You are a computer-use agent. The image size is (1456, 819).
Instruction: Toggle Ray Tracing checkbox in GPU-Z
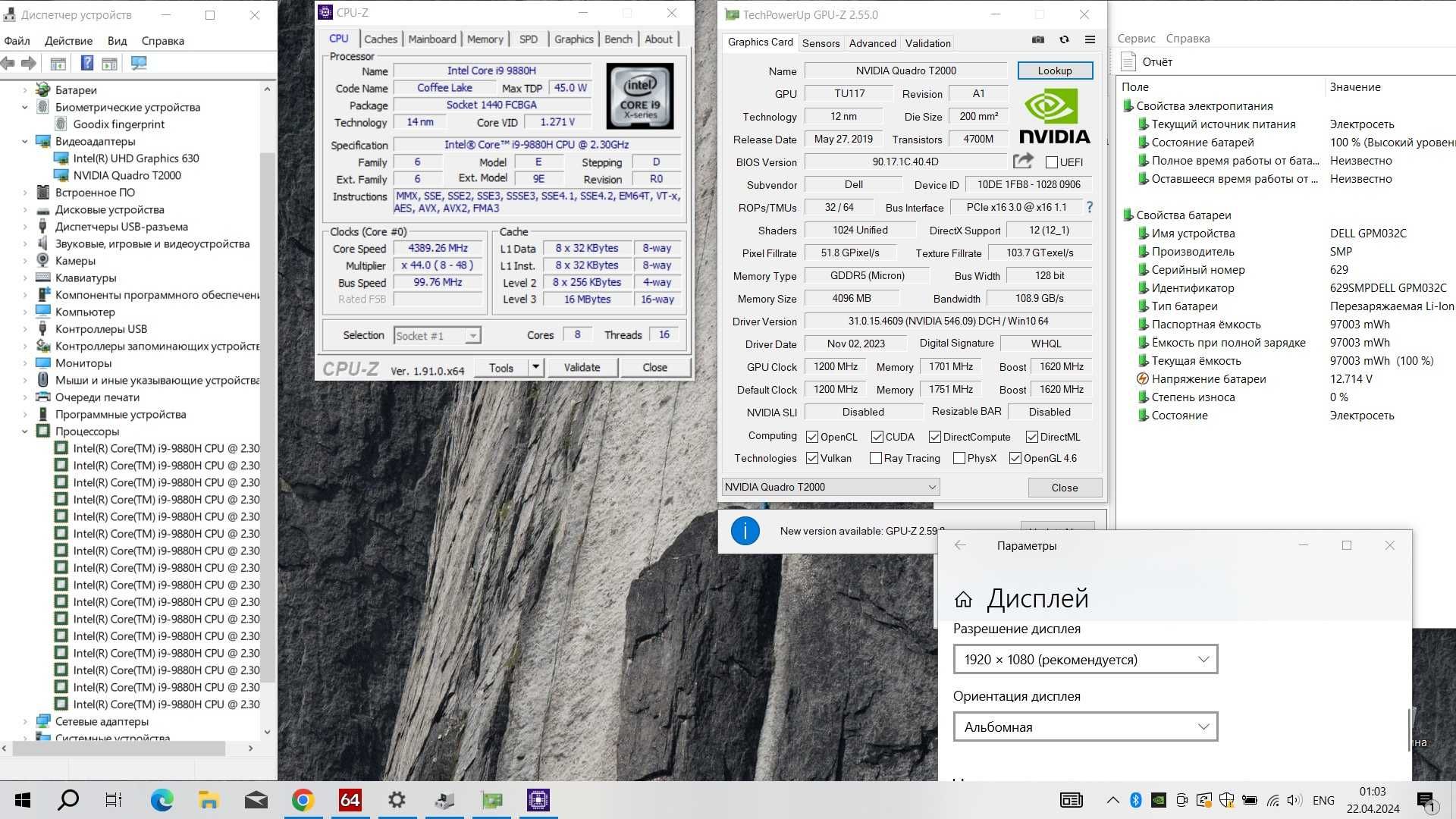click(876, 458)
